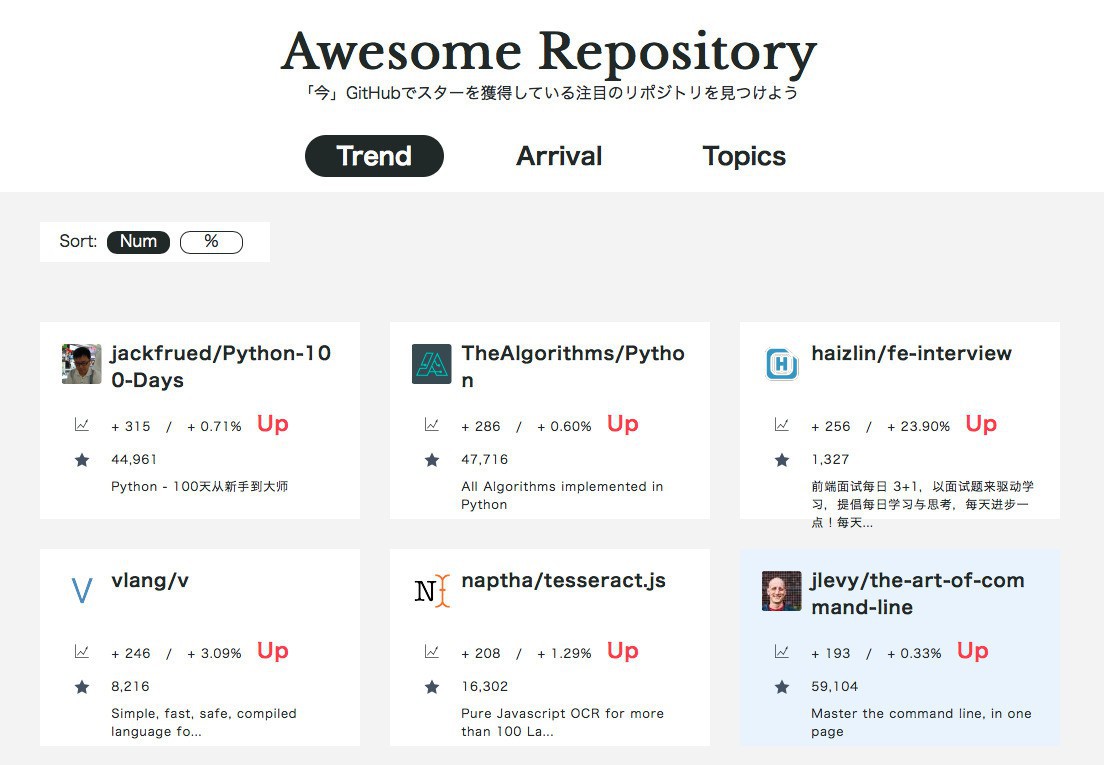The width and height of the screenshot is (1104, 765).
Task: Click the Awesome Repository site heading
Action: pos(549,52)
